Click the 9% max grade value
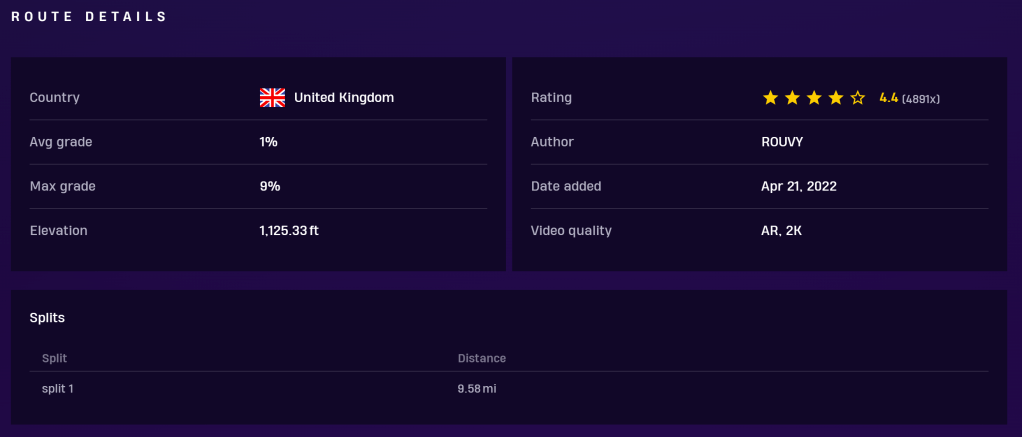Screen dimensions: 1022x437 (x=269, y=186)
